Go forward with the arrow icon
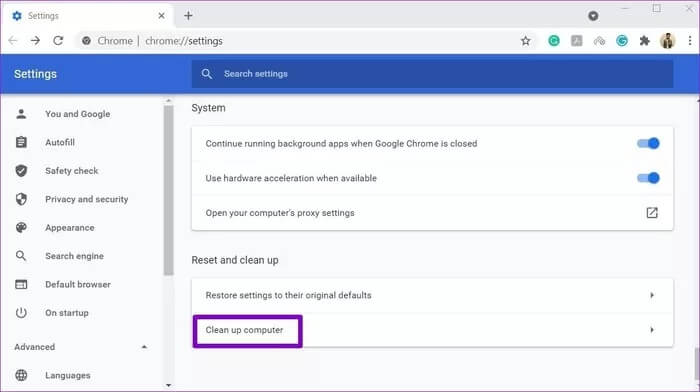Screen dimensions: 700x392 [x=35, y=41]
